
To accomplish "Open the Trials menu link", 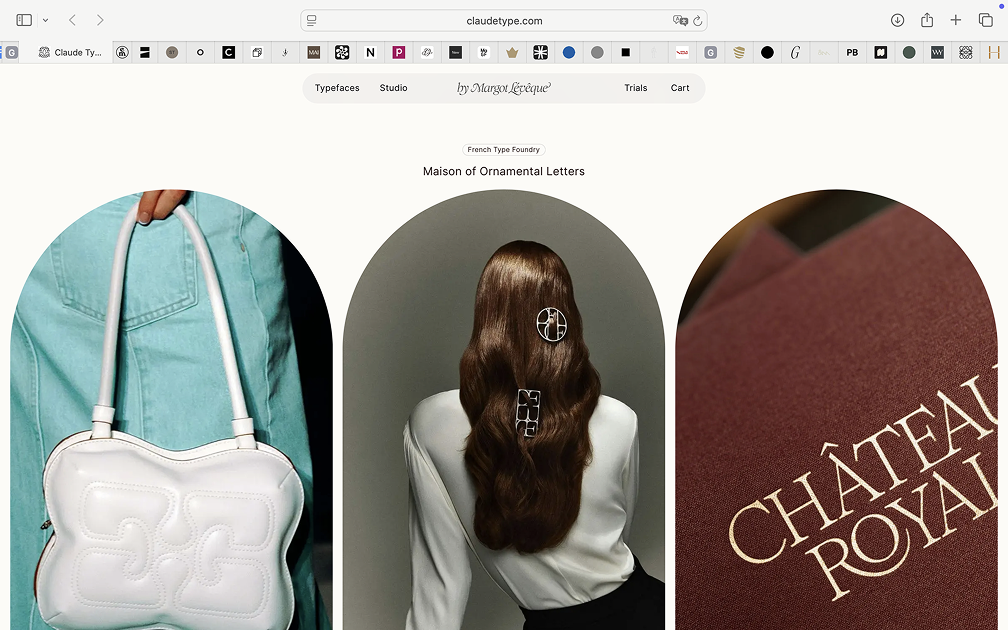I will coord(636,88).
